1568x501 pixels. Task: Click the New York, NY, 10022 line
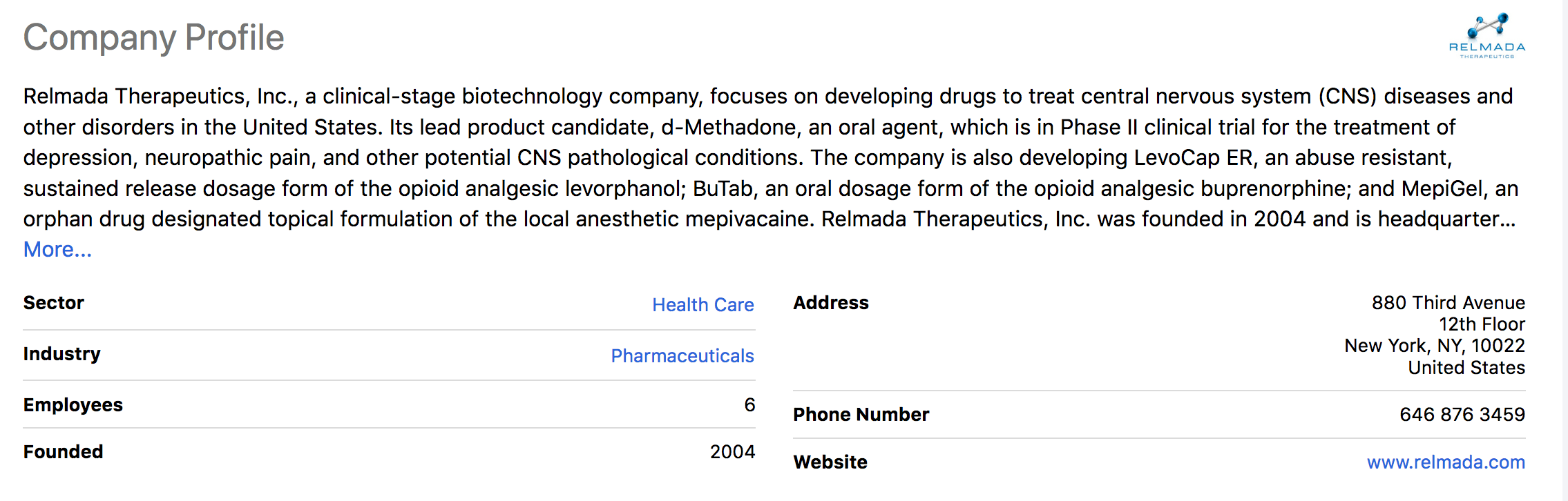coord(1435,346)
